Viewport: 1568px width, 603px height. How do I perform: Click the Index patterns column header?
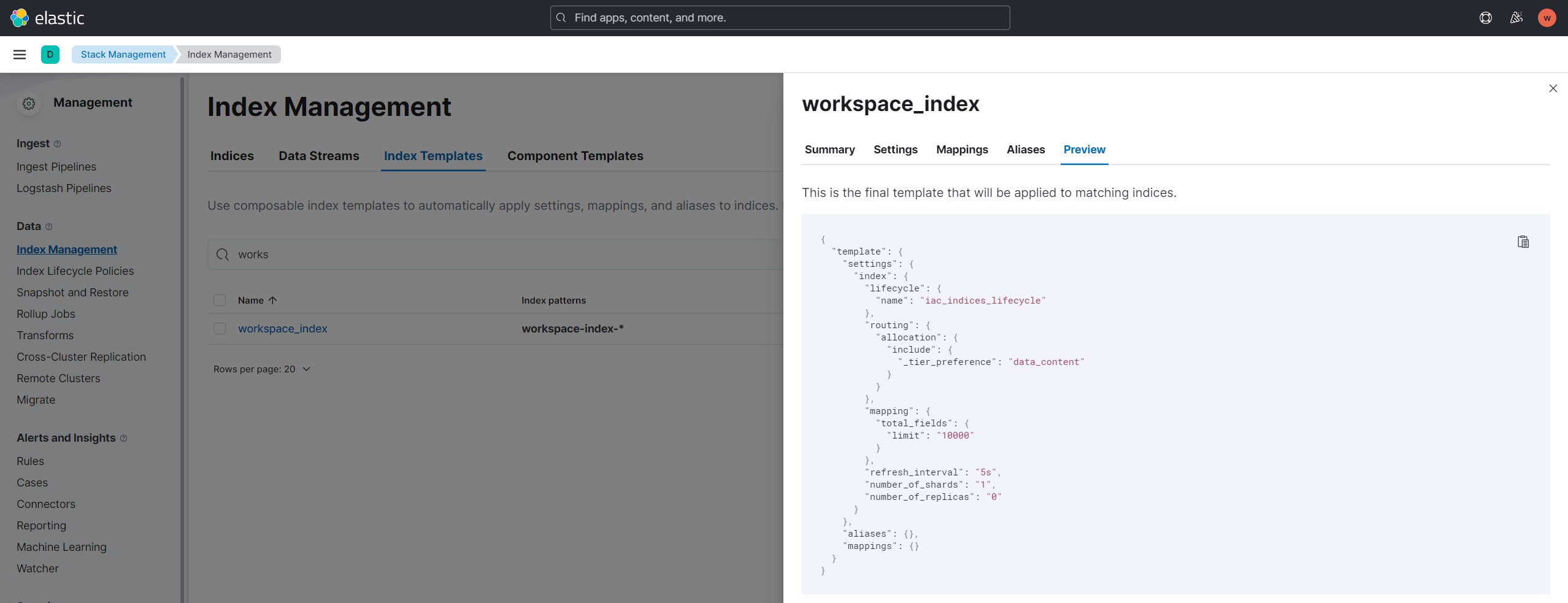click(553, 301)
